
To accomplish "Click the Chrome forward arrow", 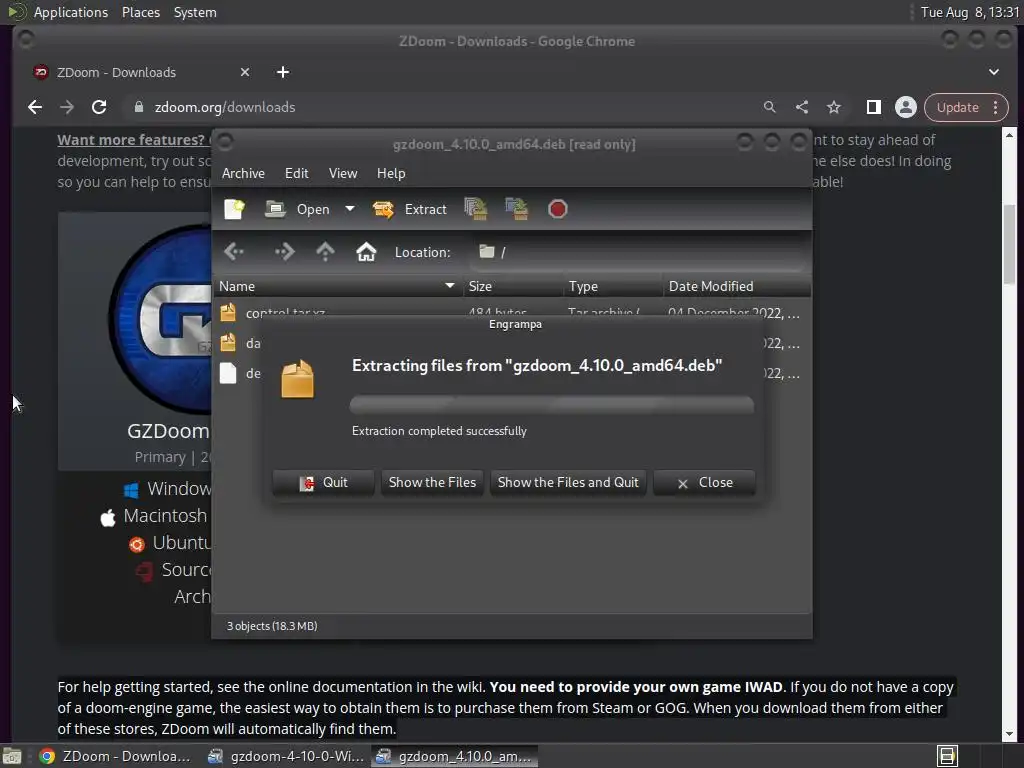I will [67, 107].
